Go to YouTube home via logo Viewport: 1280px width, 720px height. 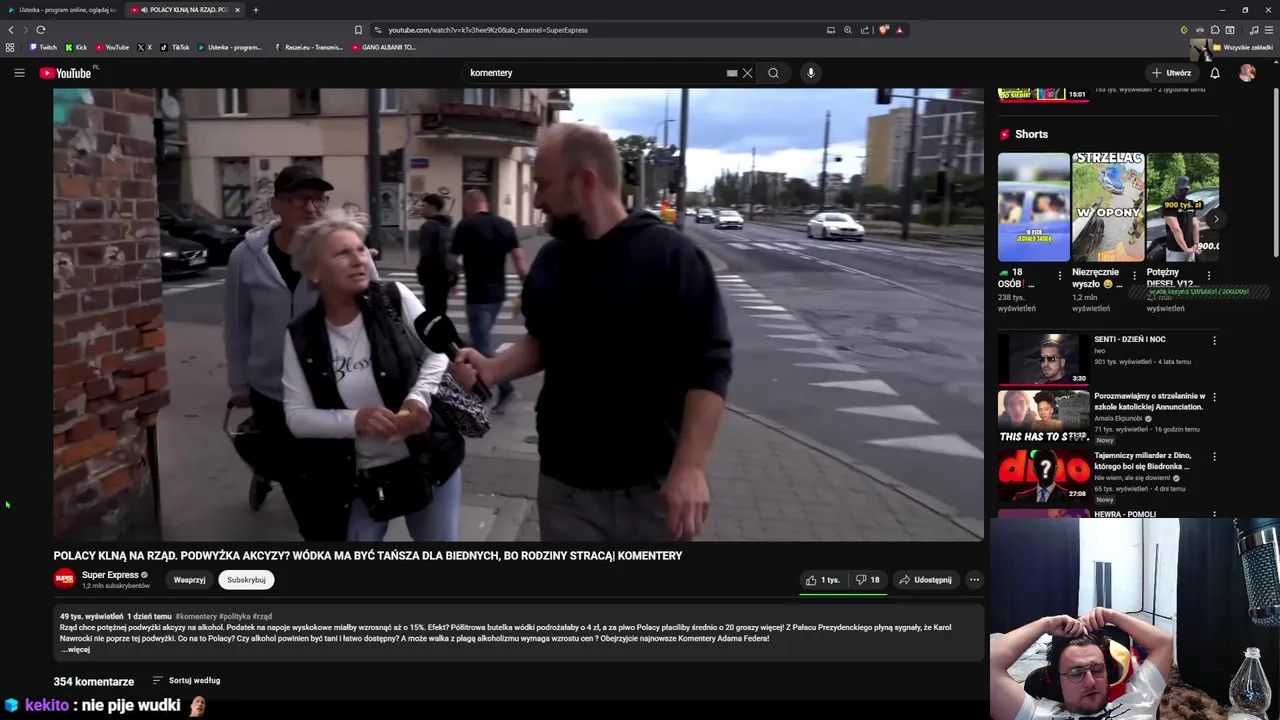66,73
